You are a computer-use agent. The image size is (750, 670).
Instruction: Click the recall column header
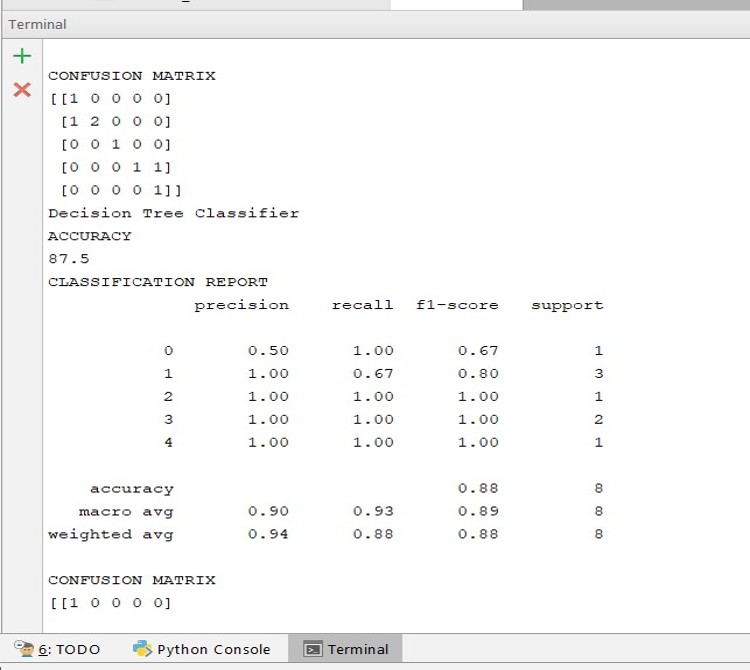click(x=362, y=305)
